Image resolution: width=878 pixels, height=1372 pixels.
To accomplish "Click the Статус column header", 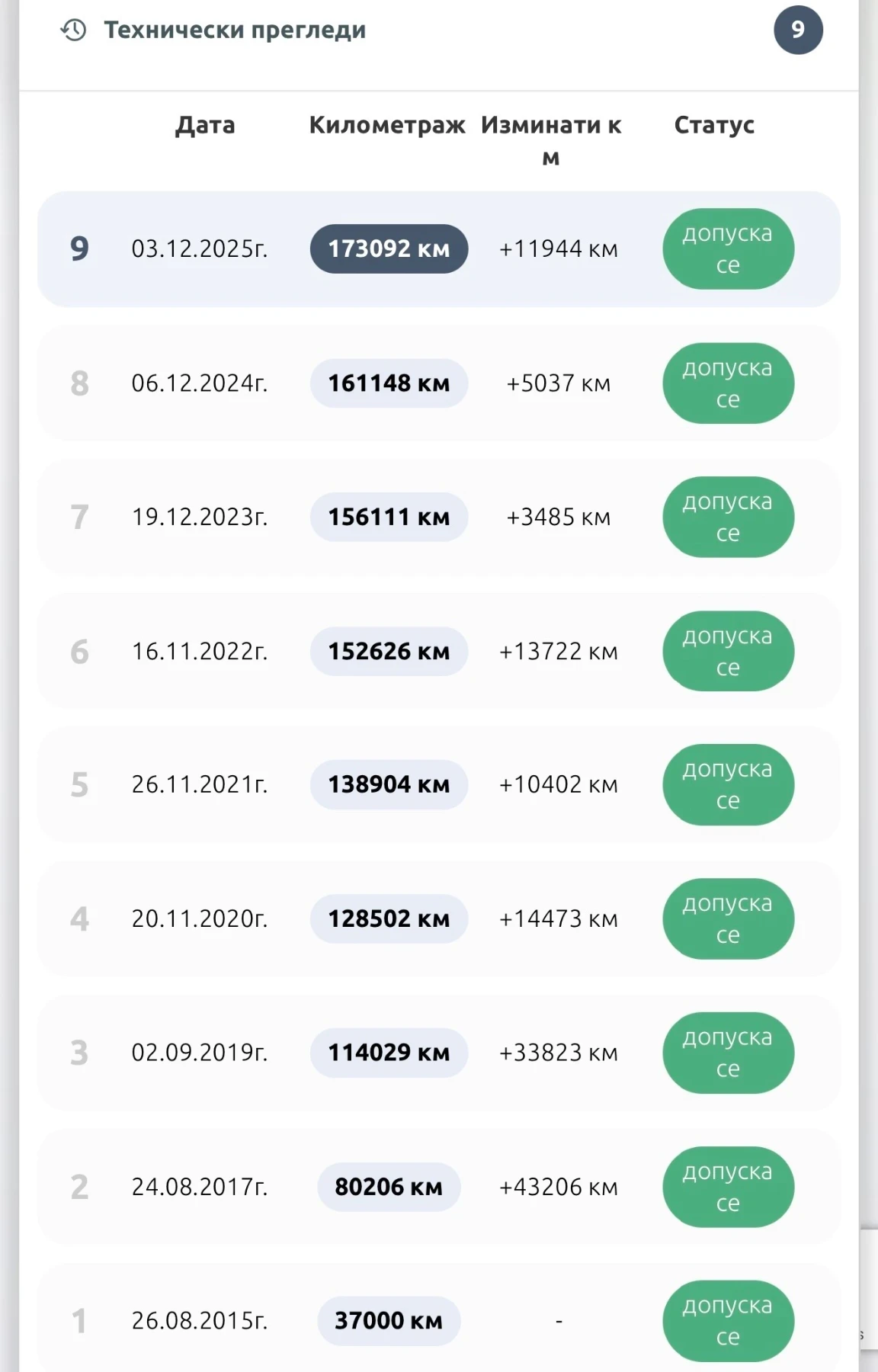I will coord(714,125).
